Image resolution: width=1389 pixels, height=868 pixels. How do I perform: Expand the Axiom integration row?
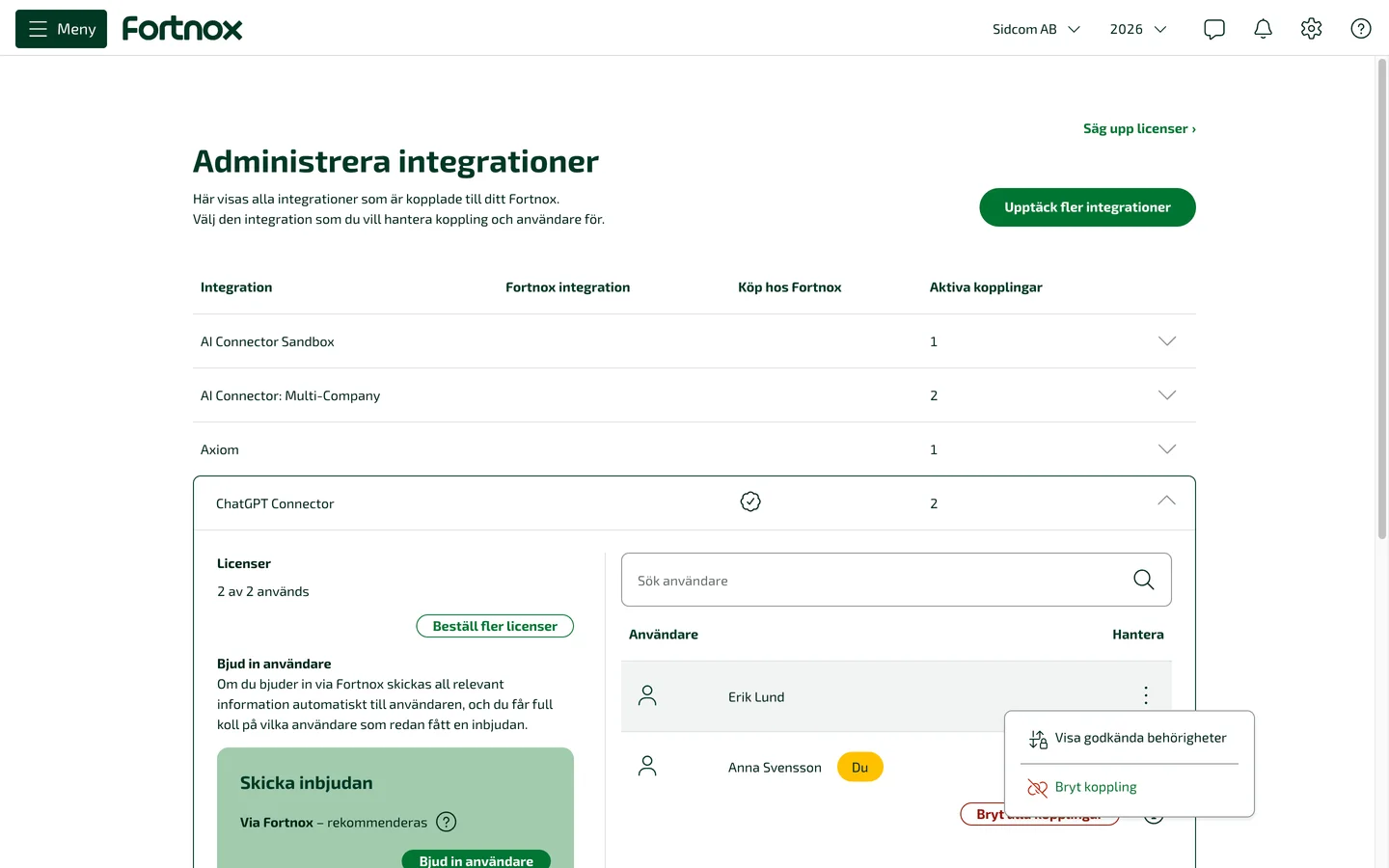(1167, 448)
